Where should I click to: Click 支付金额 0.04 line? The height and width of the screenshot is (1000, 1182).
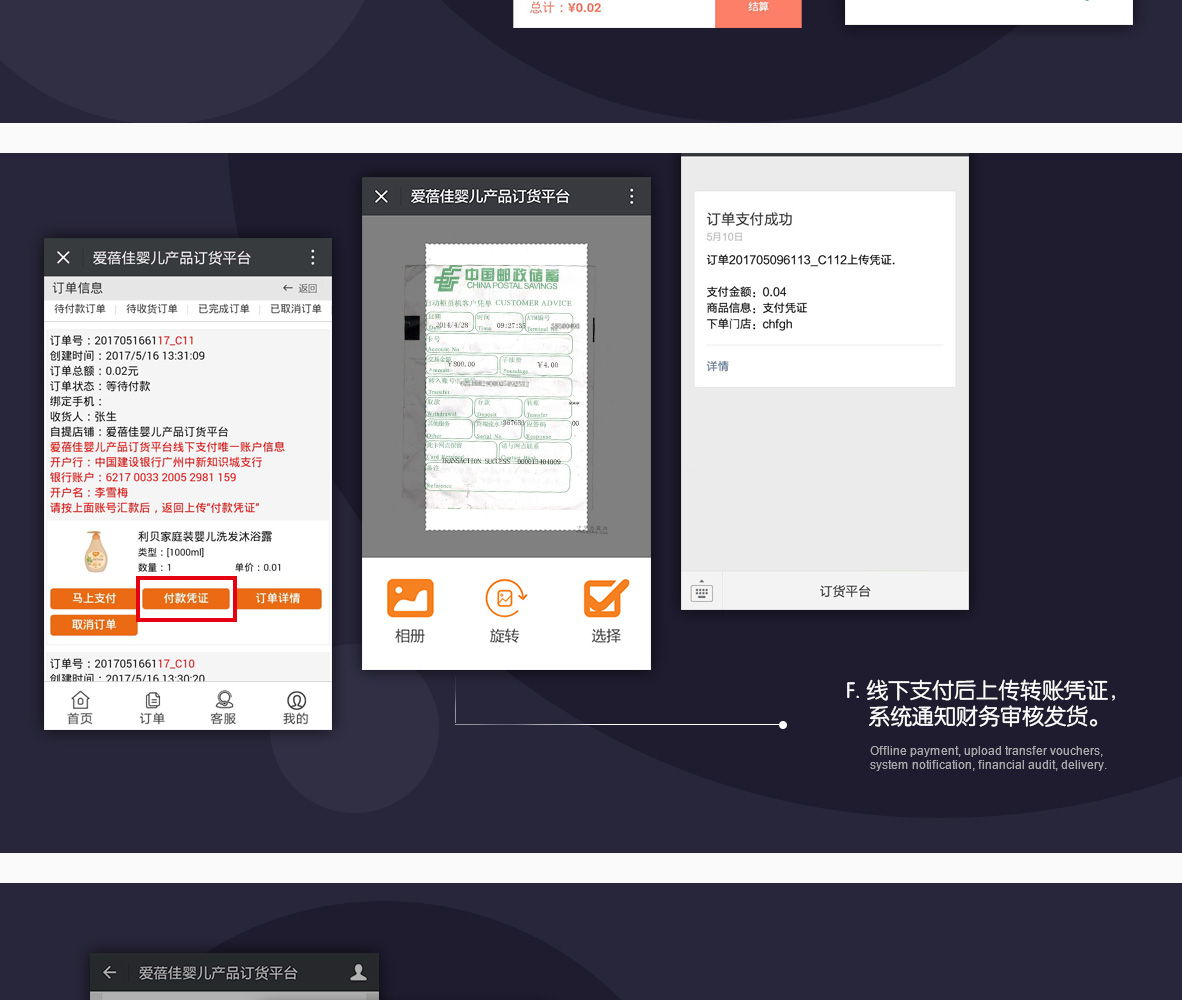[x=746, y=292]
